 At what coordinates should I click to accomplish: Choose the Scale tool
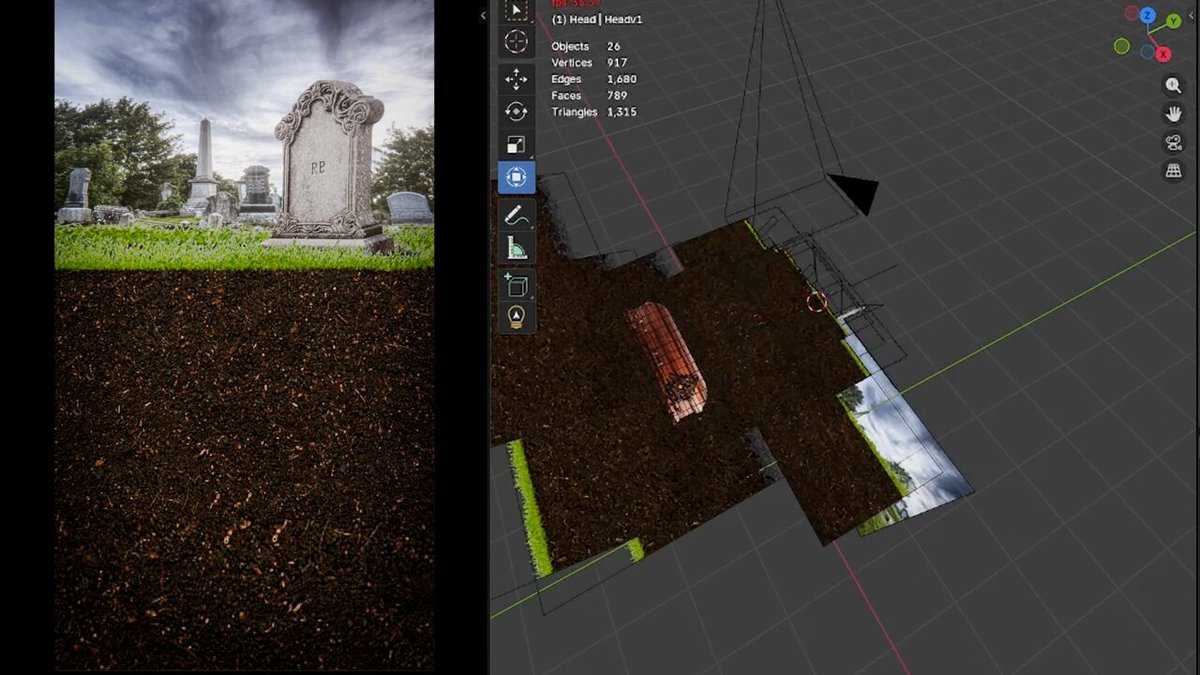tap(516, 145)
